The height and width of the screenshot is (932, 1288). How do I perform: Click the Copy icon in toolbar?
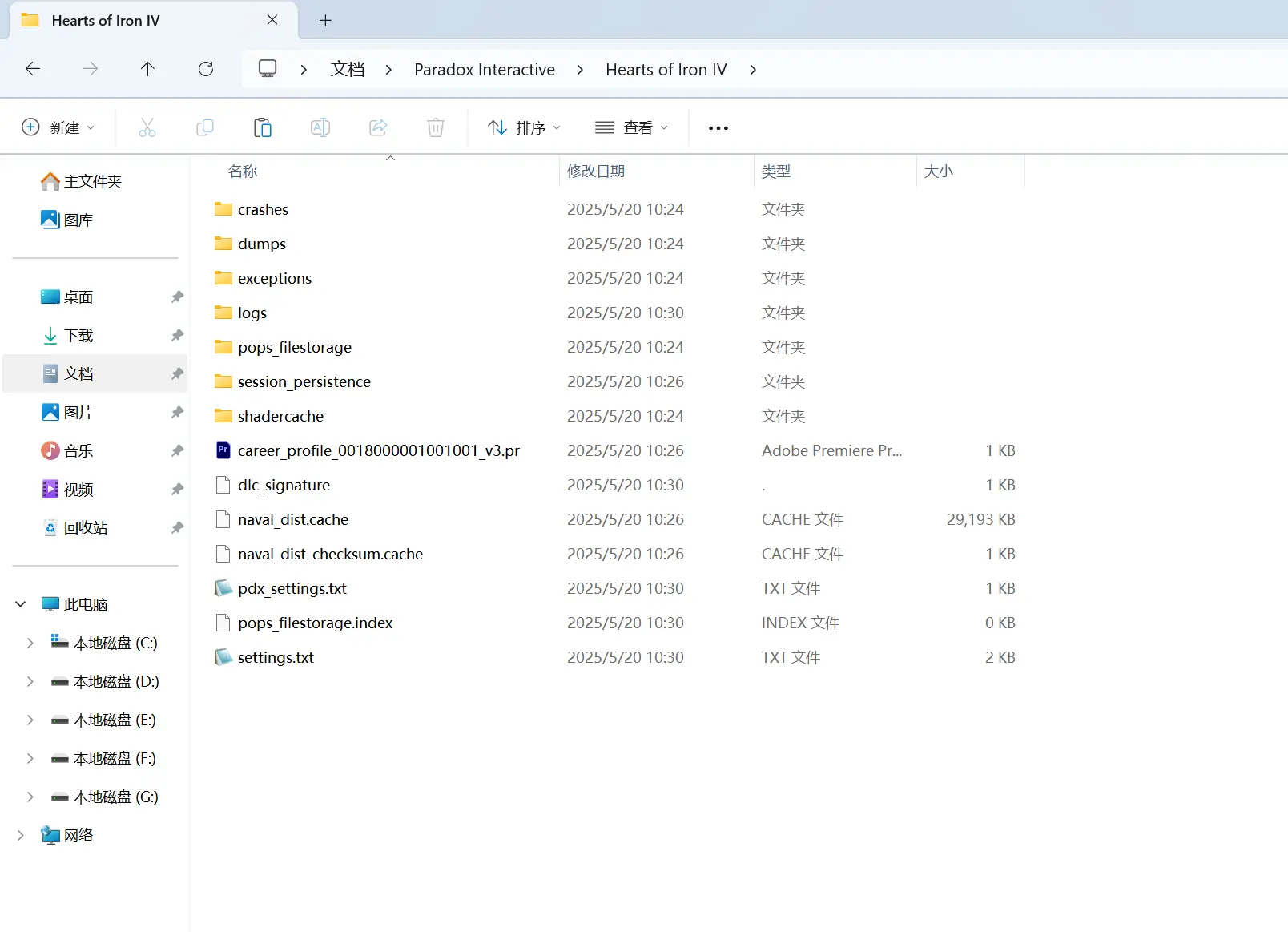click(x=204, y=127)
